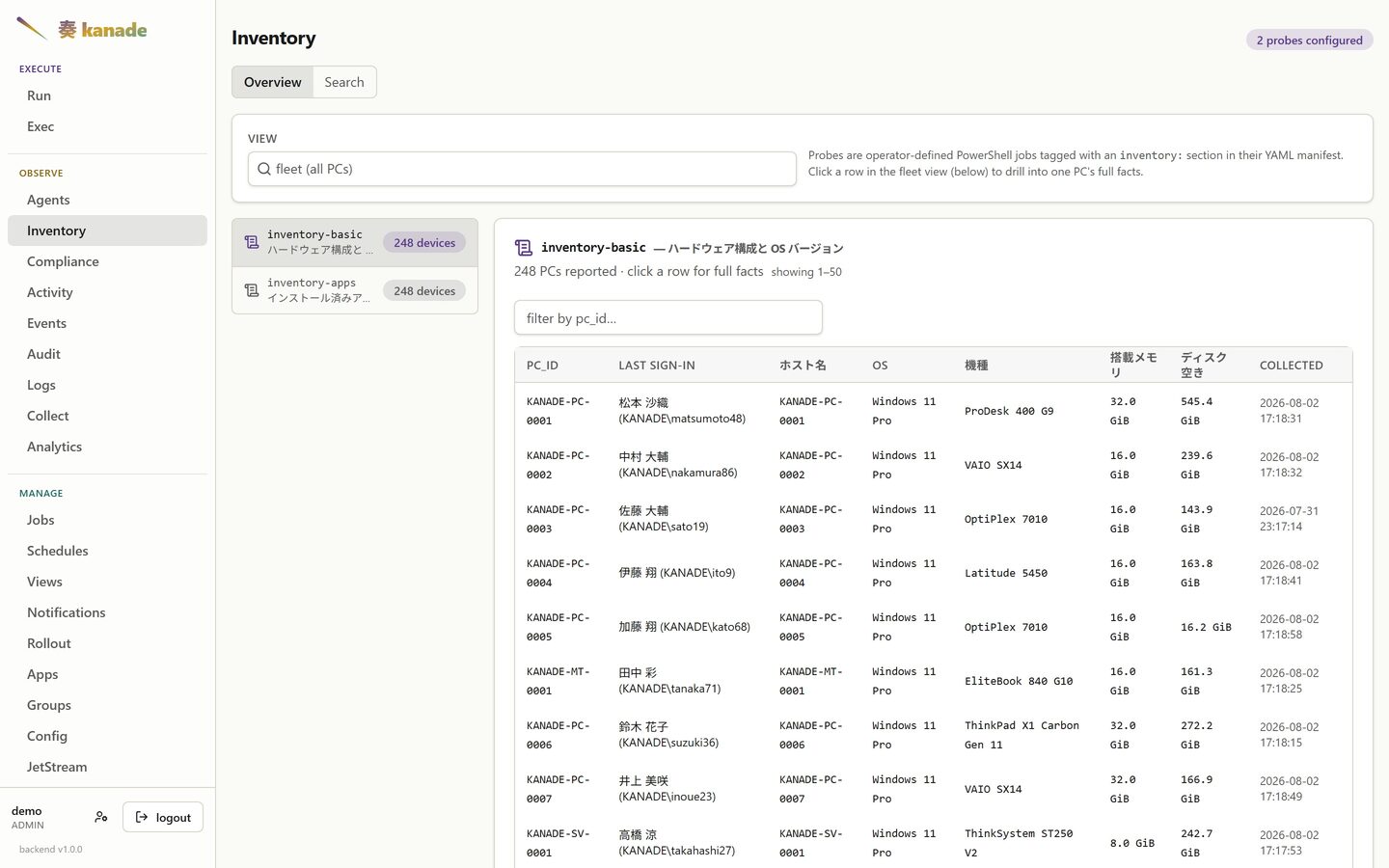Go to Rollout page
1389x868 pixels.
(107, 643)
